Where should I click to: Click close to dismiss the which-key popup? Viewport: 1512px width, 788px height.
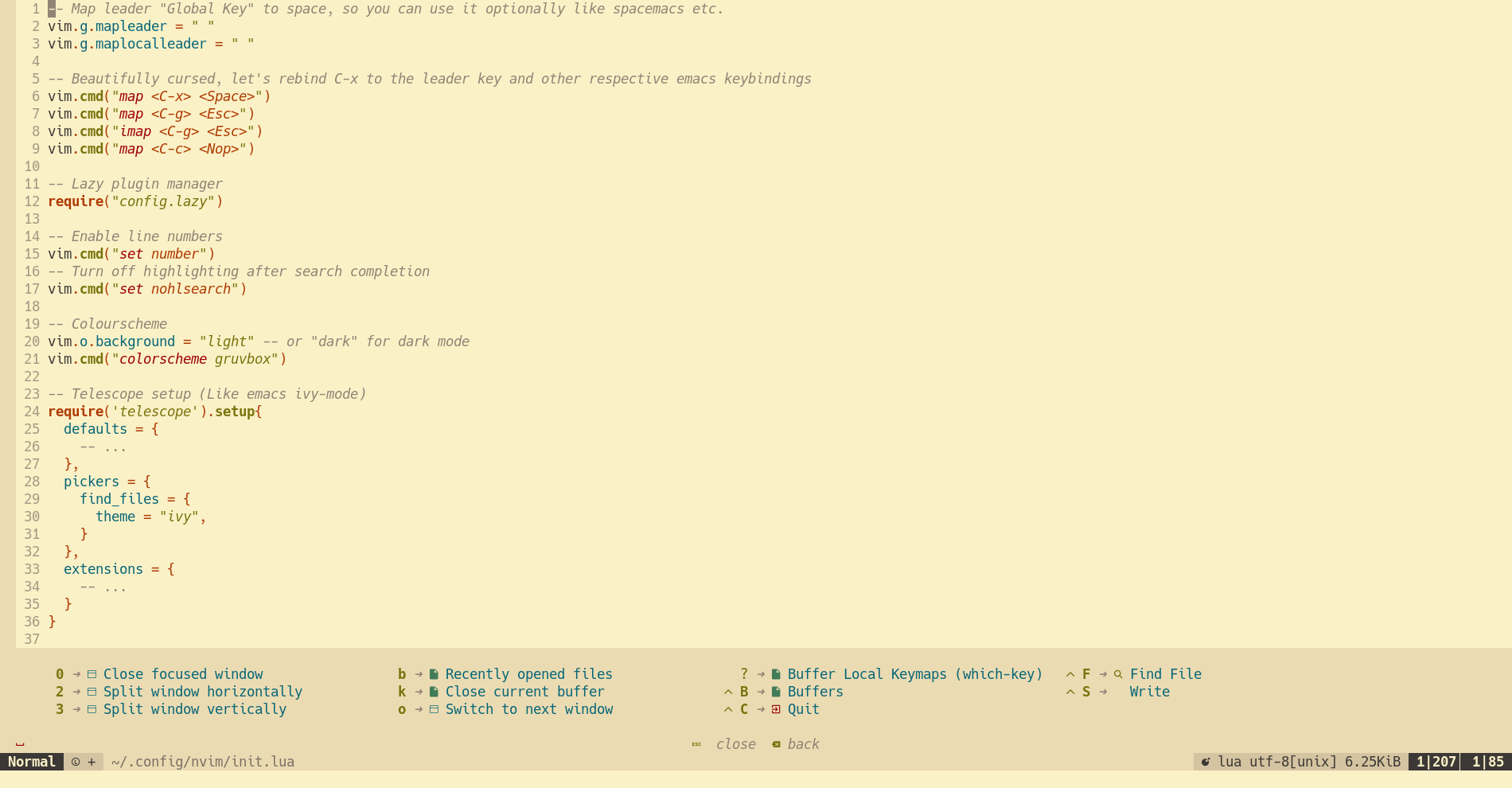coord(735,744)
